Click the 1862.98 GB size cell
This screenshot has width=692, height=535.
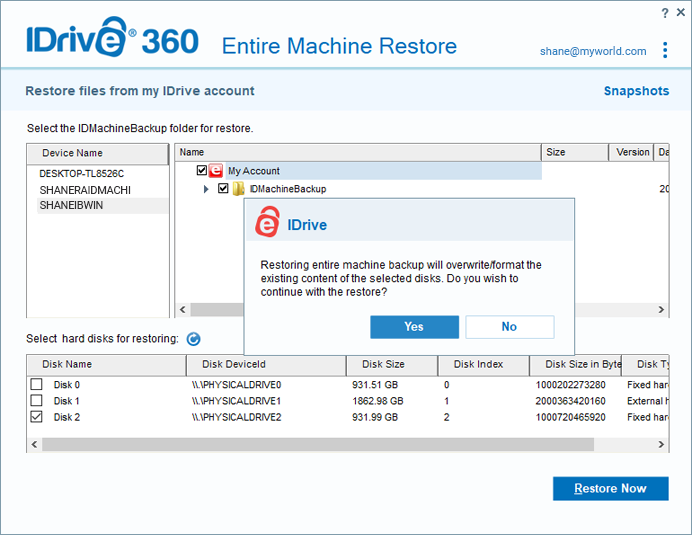(378, 401)
